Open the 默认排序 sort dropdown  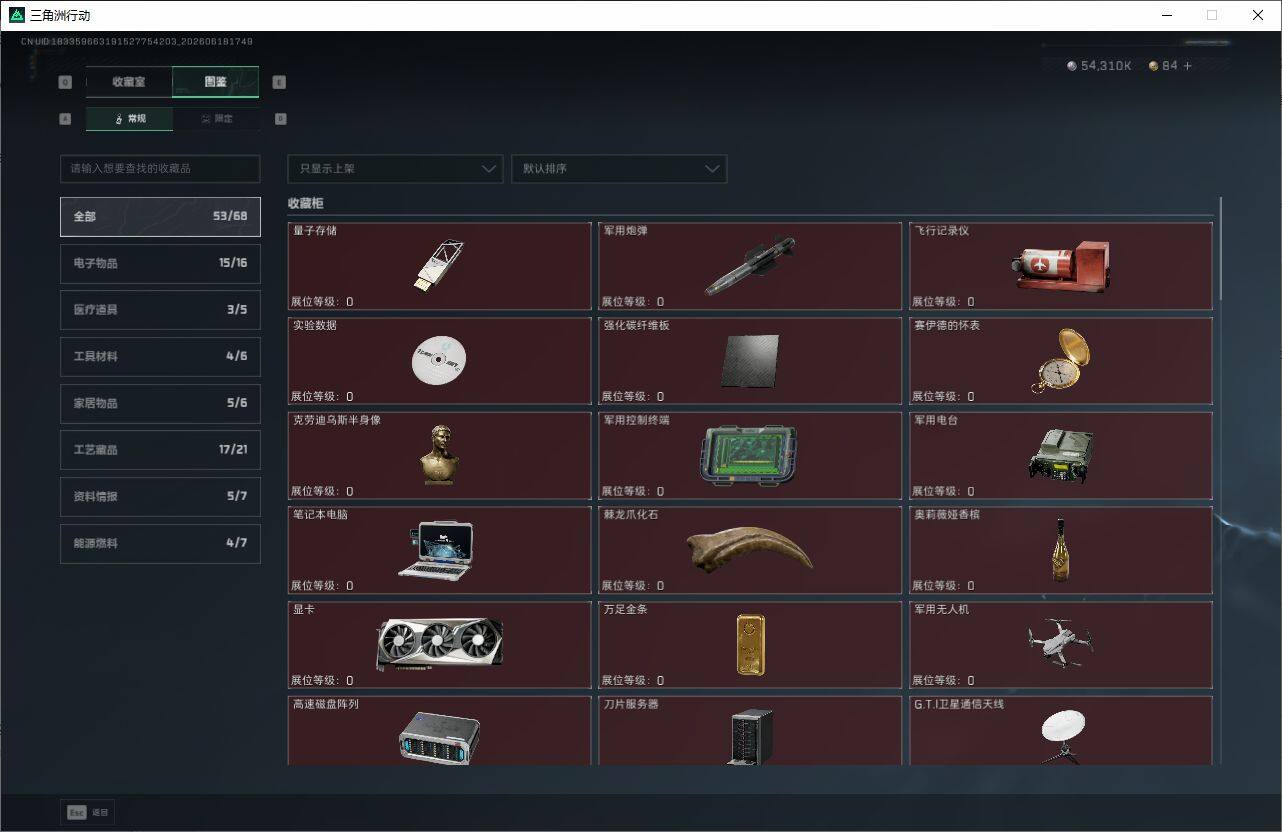(x=619, y=168)
